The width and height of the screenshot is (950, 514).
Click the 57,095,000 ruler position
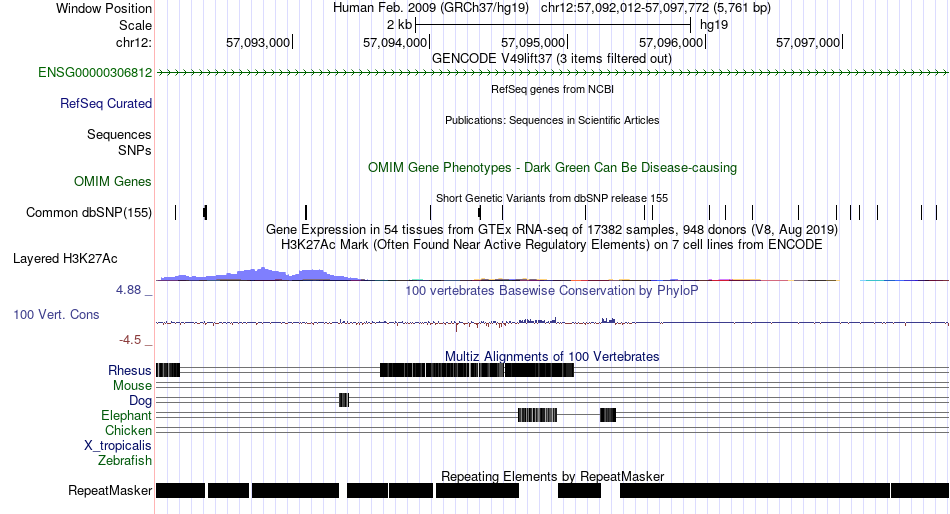point(533,42)
